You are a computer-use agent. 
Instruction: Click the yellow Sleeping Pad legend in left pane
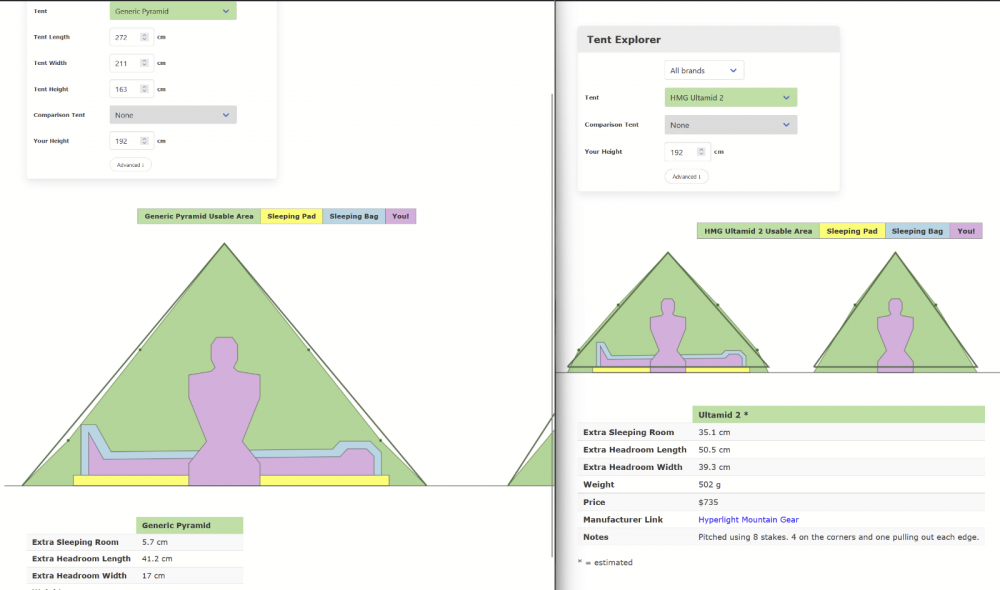[x=291, y=216]
